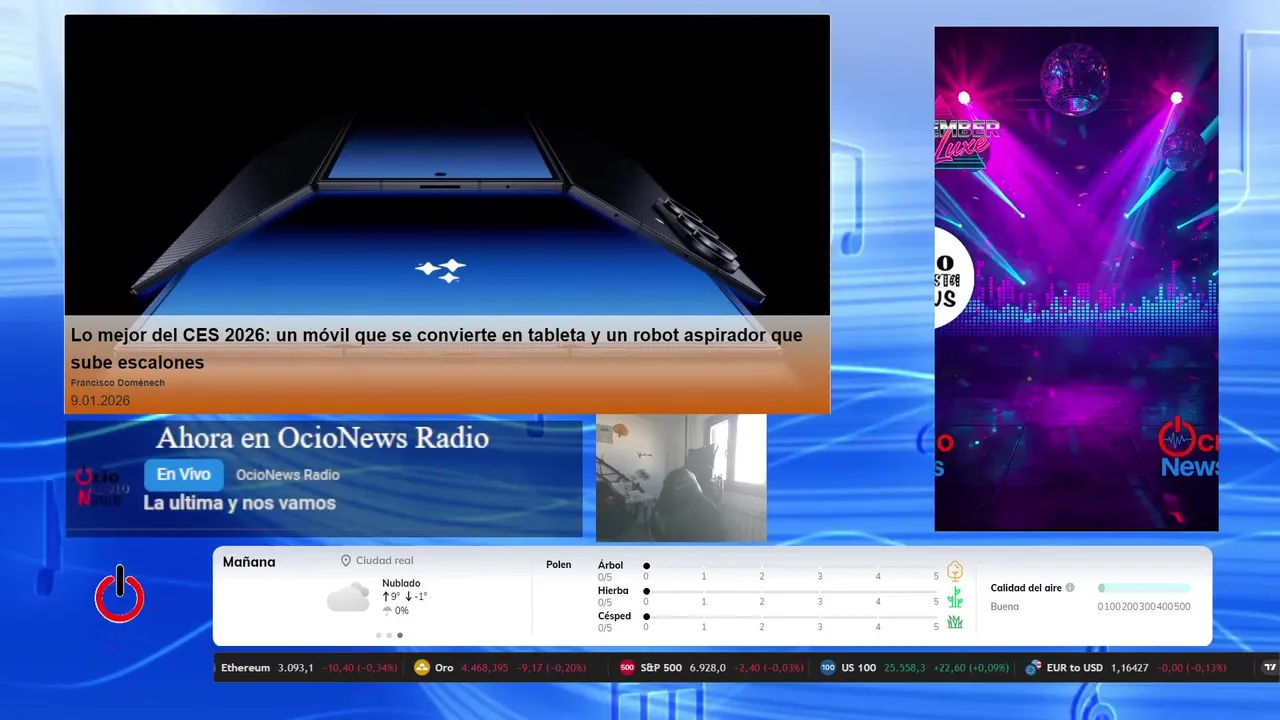Click the disco ball on the neon video
This screenshot has height=720, width=1280.
[1074, 78]
